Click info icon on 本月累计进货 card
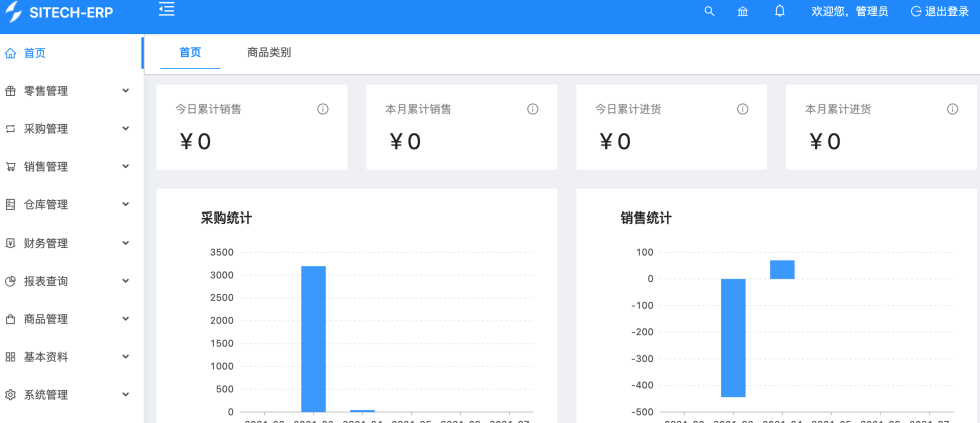 (953, 109)
